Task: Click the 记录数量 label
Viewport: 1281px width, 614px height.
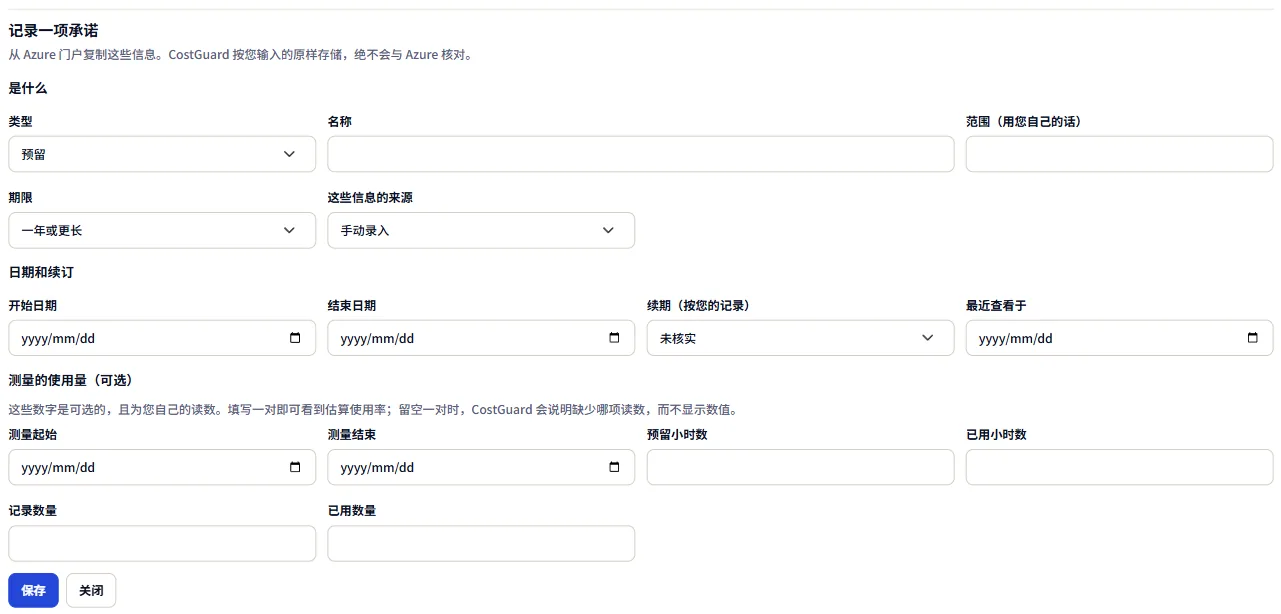Action: click(32, 510)
